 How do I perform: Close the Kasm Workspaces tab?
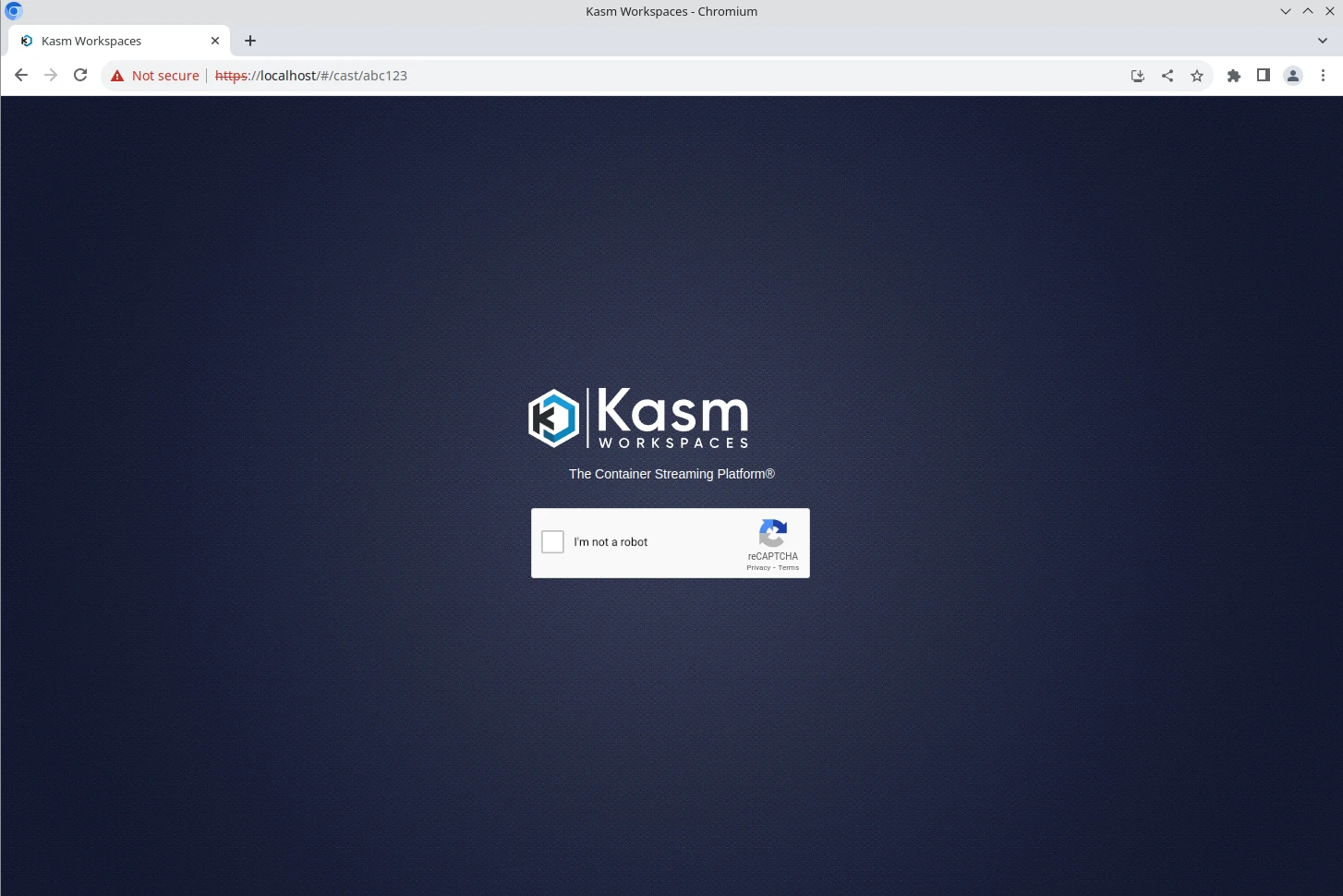(x=215, y=41)
